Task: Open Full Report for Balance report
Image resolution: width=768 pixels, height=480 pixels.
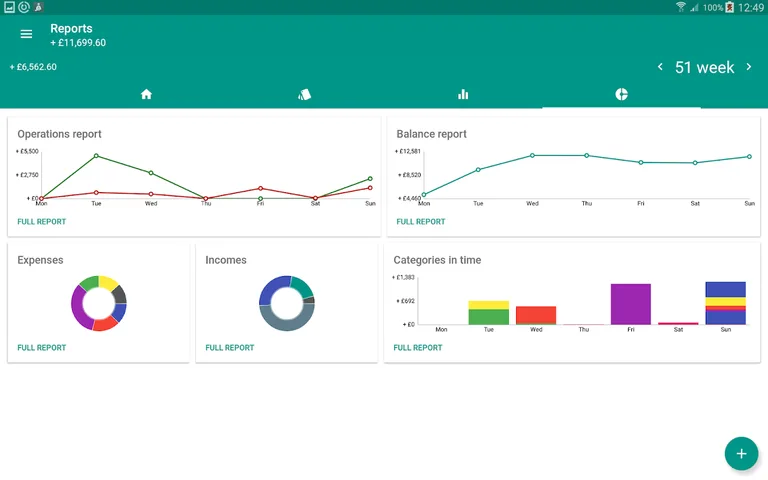Action: [x=421, y=222]
